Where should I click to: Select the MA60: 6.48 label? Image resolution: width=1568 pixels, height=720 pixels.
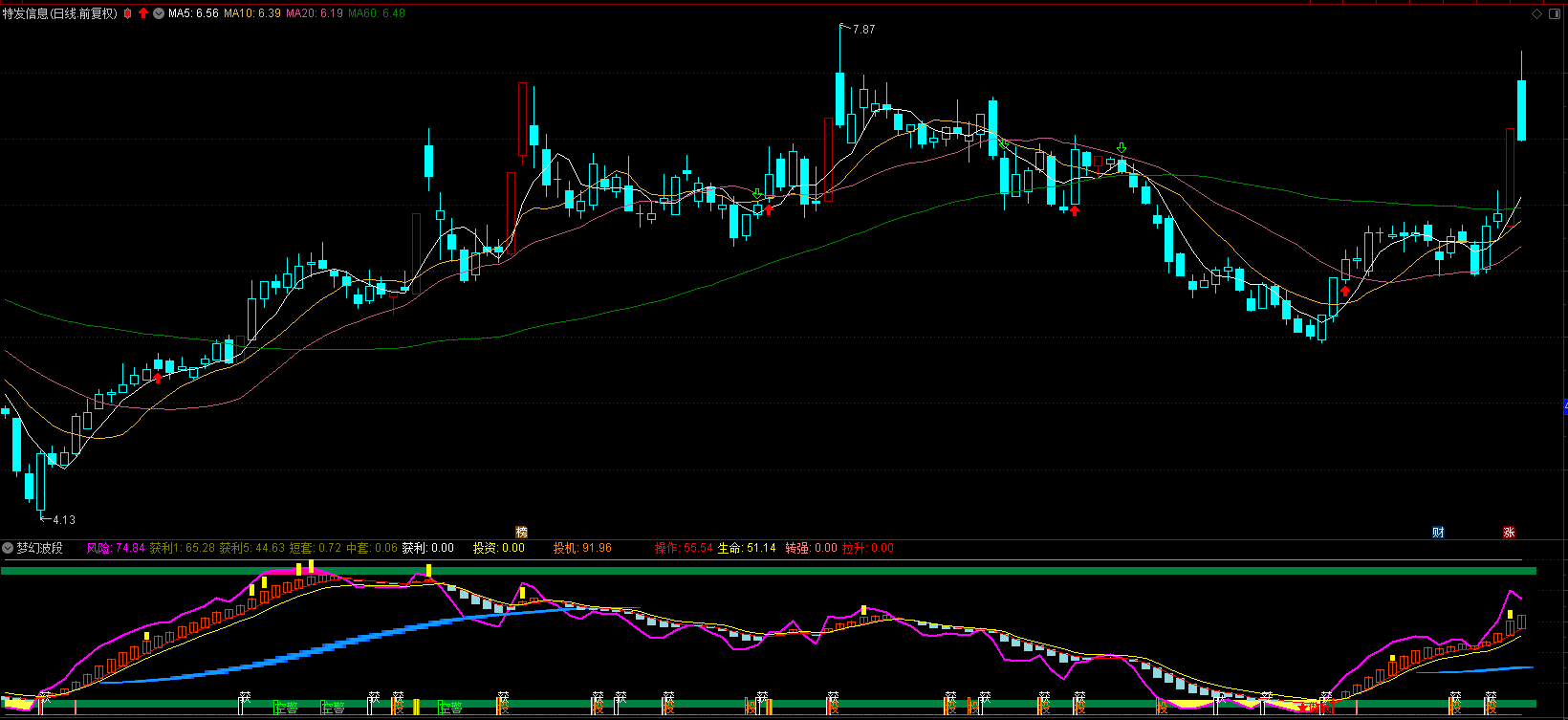click(377, 13)
